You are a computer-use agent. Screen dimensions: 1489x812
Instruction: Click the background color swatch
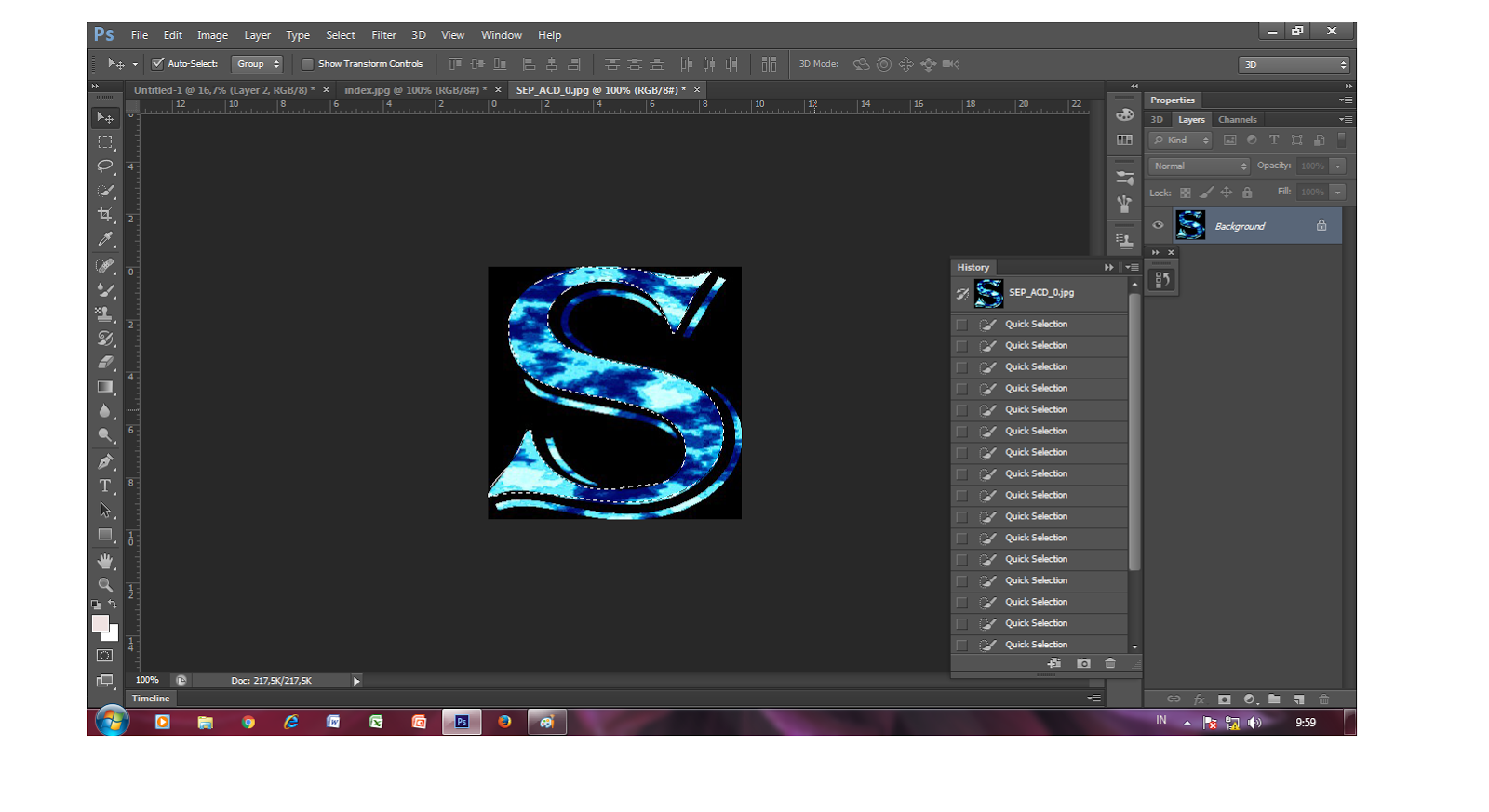point(113,636)
